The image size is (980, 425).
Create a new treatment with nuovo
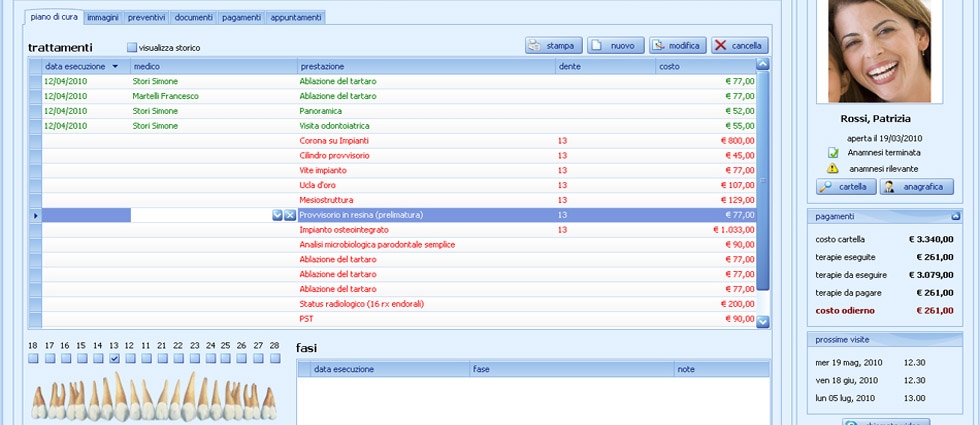coord(615,46)
